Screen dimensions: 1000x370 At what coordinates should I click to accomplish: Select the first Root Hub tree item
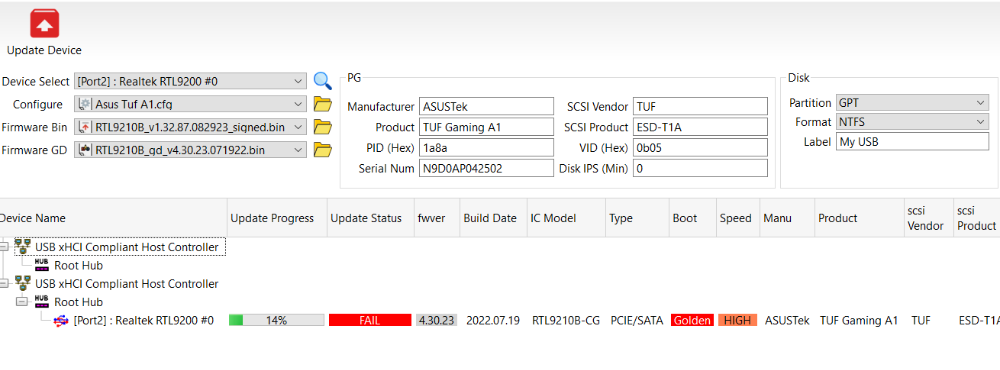pyautogui.click(x=68, y=265)
